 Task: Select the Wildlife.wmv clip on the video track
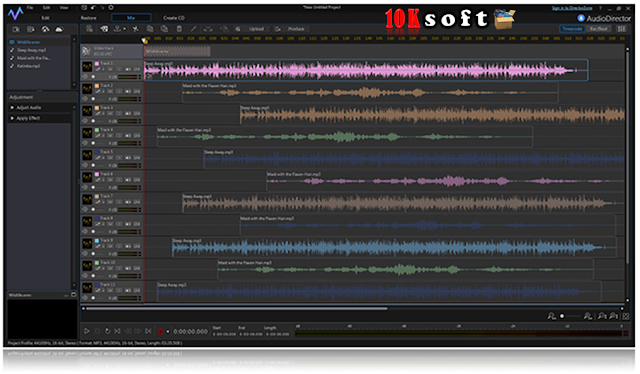pyautogui.click(x=177, y=51)
